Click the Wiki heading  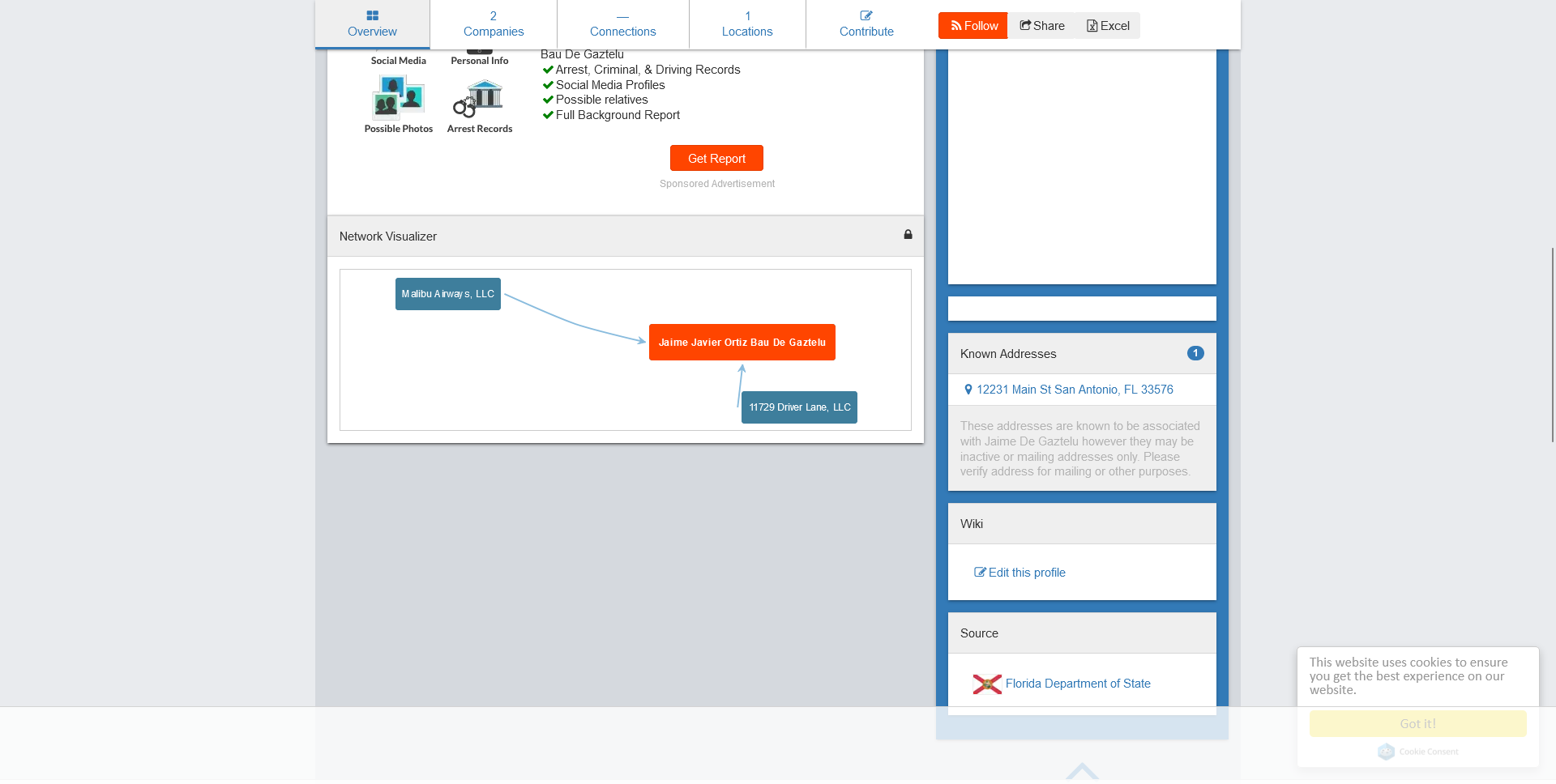pyautogui.click(x=972, y=524)
